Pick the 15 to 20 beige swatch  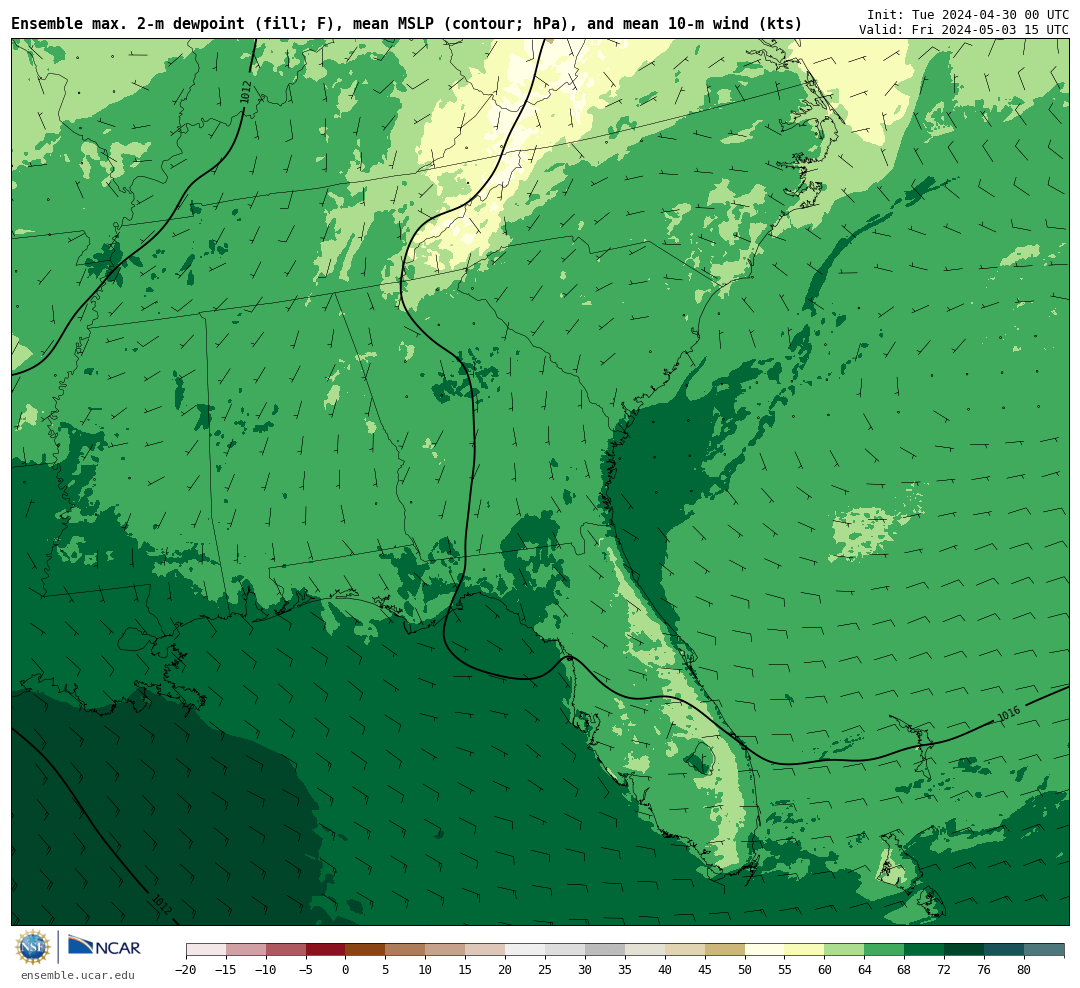tap(486, 950)
